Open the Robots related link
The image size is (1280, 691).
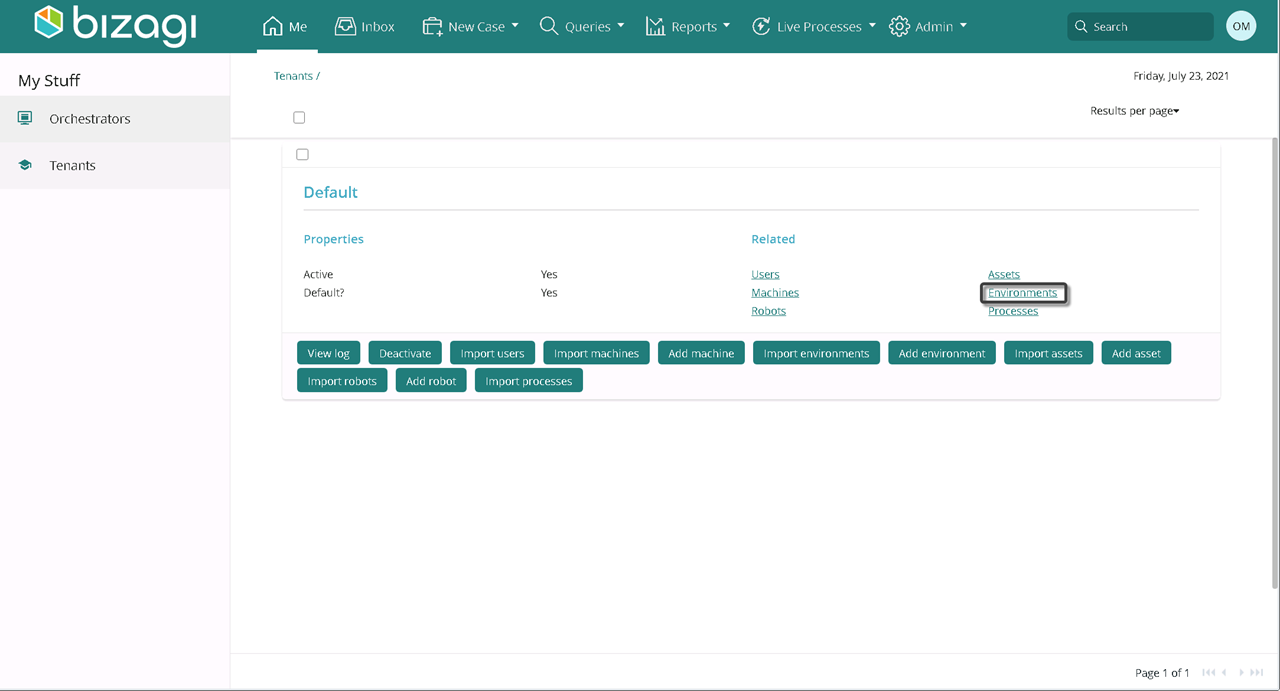(x=768, y=311)
